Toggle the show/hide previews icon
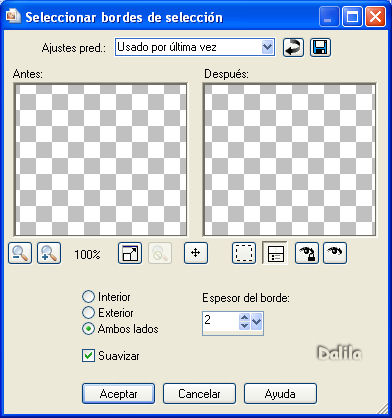Image resolution: width=392 pixels, height=418 pixels. coord(275,253)
